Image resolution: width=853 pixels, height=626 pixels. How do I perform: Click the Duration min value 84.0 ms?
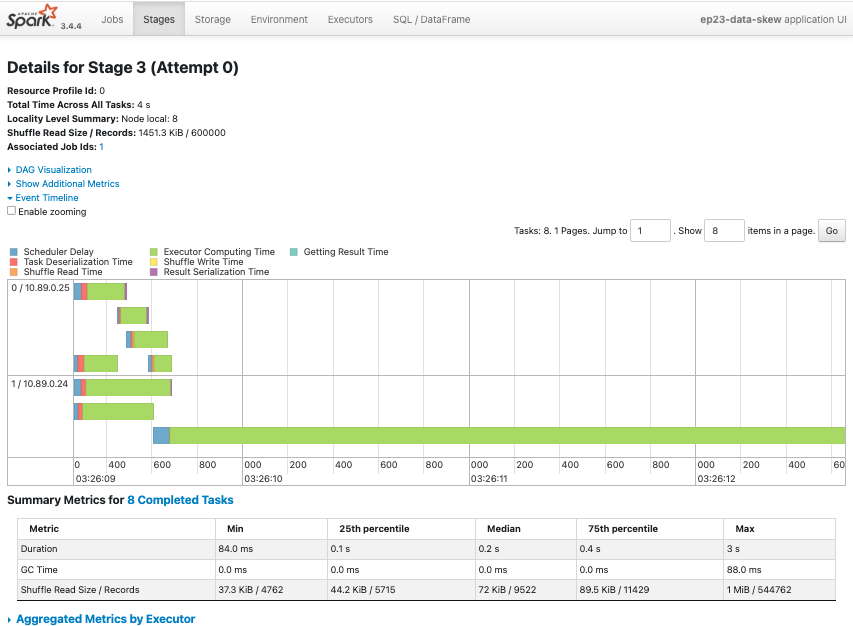[x=236, y=549]
